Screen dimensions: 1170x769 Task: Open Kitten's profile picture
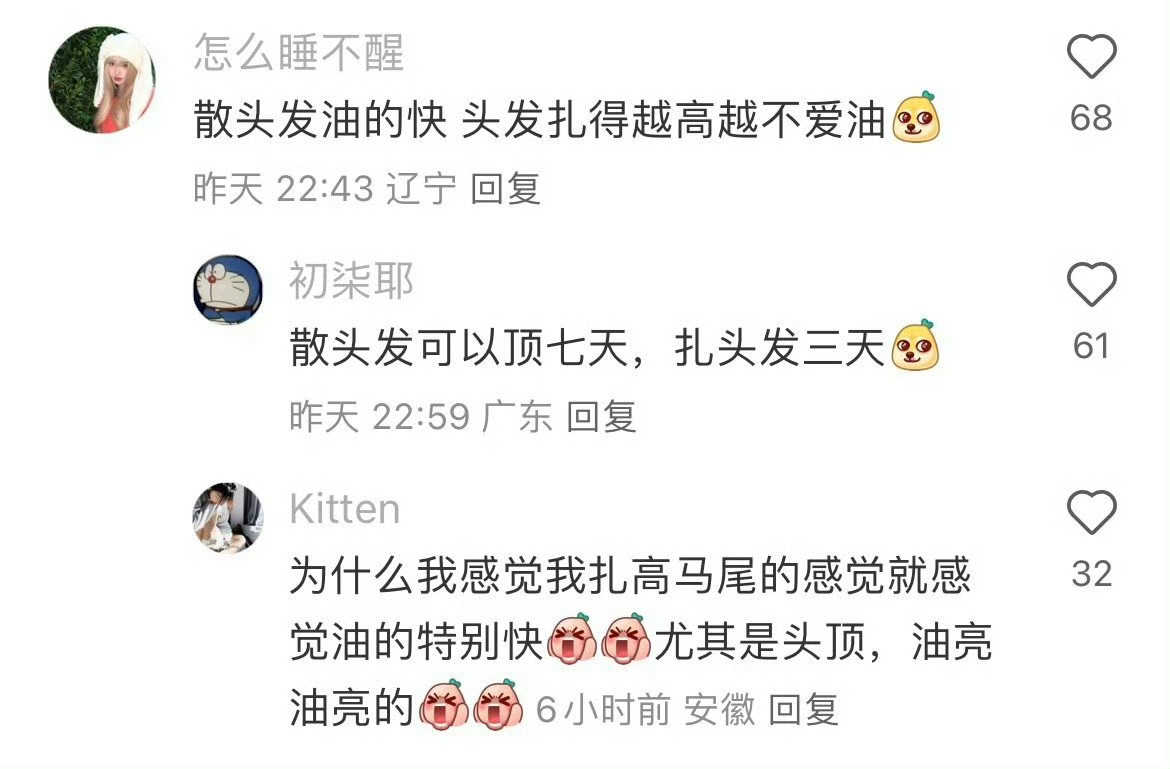pyautogui.click(x=228, y=518)
